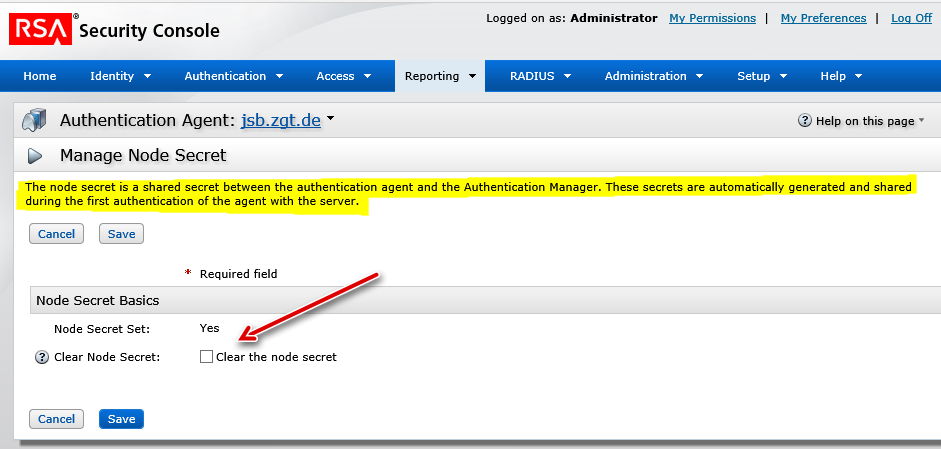The image size is (941, 449).
Task: Click the help question mark icon beside Help on this page
Action: point(804,121)
